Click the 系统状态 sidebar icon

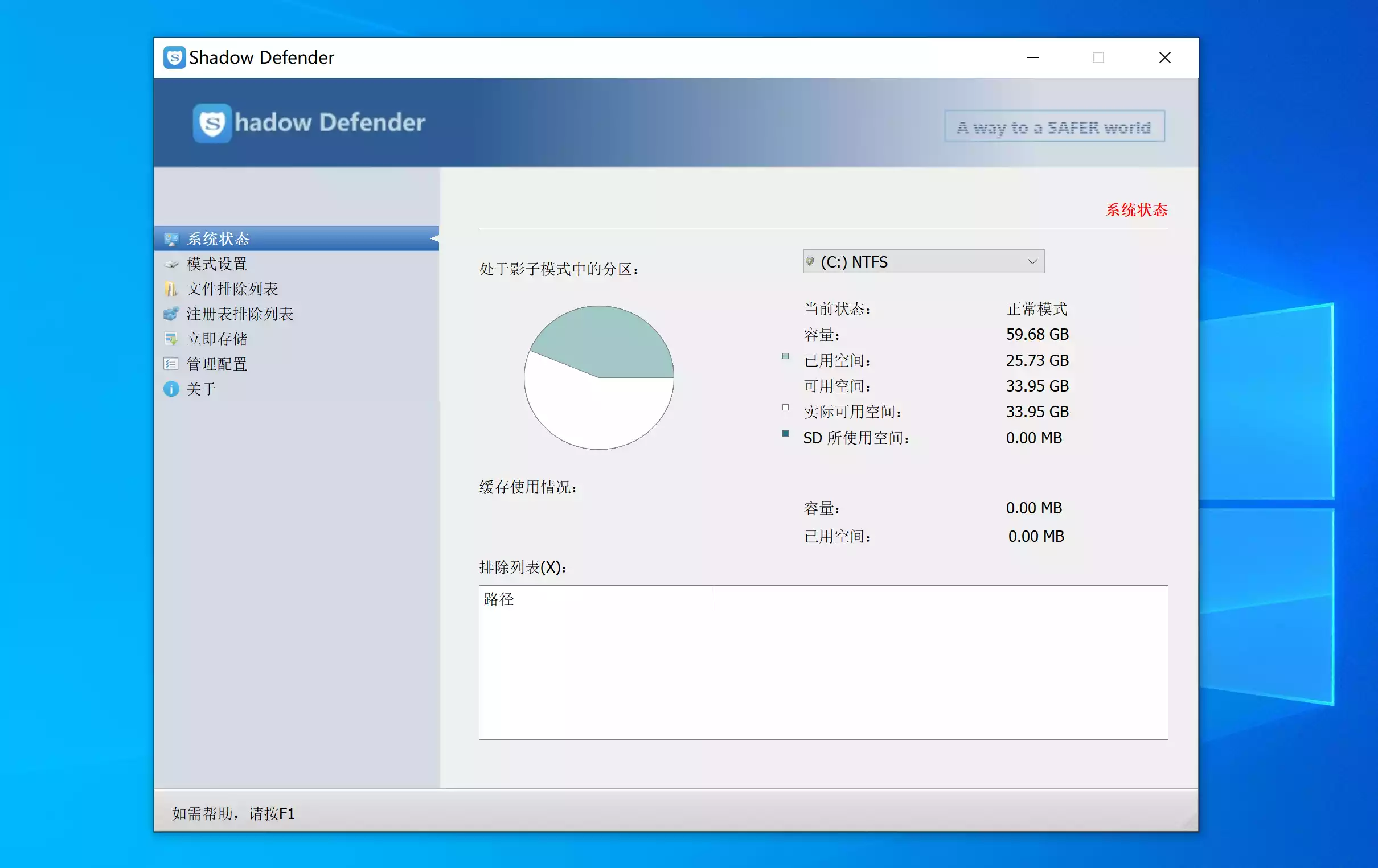point(171,238)
